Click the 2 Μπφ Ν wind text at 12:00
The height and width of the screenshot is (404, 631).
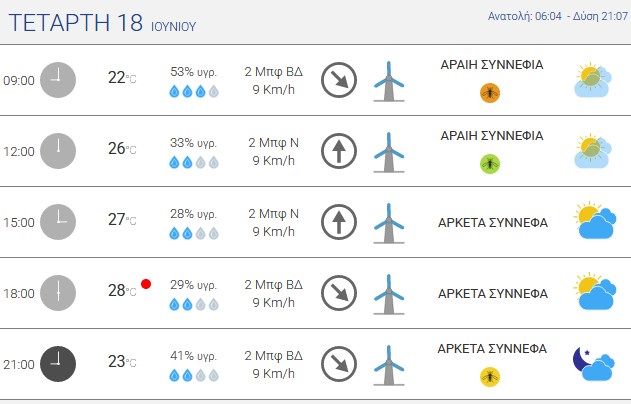click(274, 142)
